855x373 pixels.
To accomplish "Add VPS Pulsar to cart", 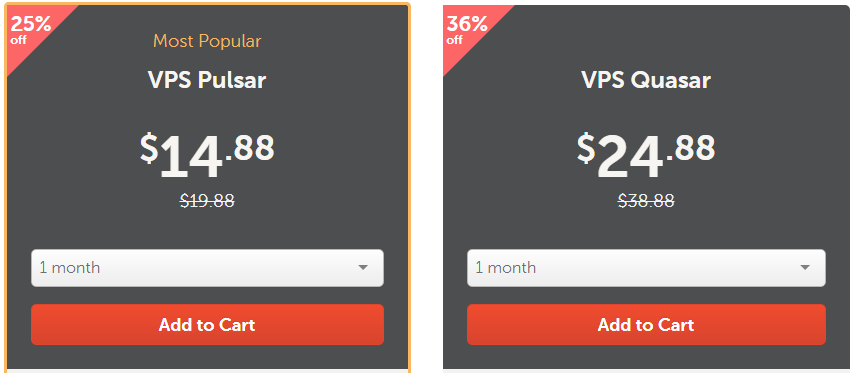I will click(x=207, y=324).
